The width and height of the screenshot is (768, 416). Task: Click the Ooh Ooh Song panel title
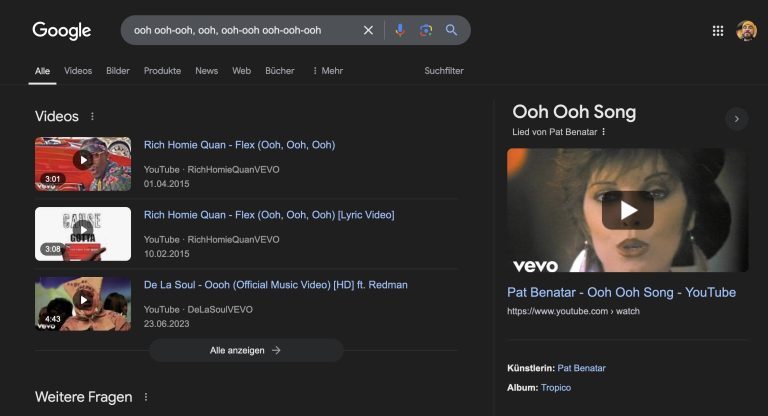click(x=574, y=112)
